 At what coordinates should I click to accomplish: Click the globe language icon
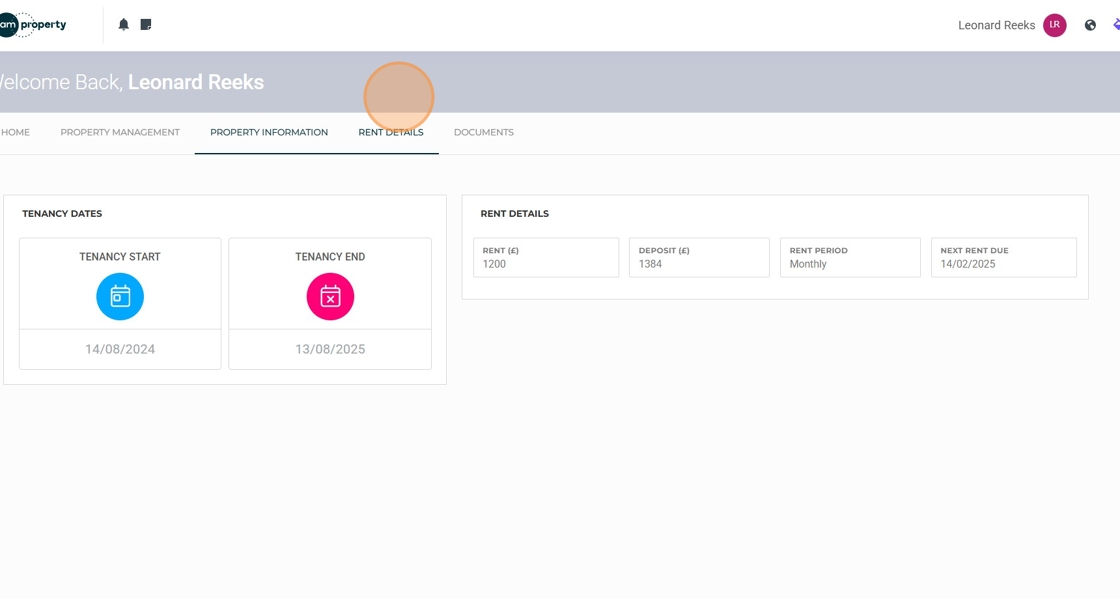1090,26
